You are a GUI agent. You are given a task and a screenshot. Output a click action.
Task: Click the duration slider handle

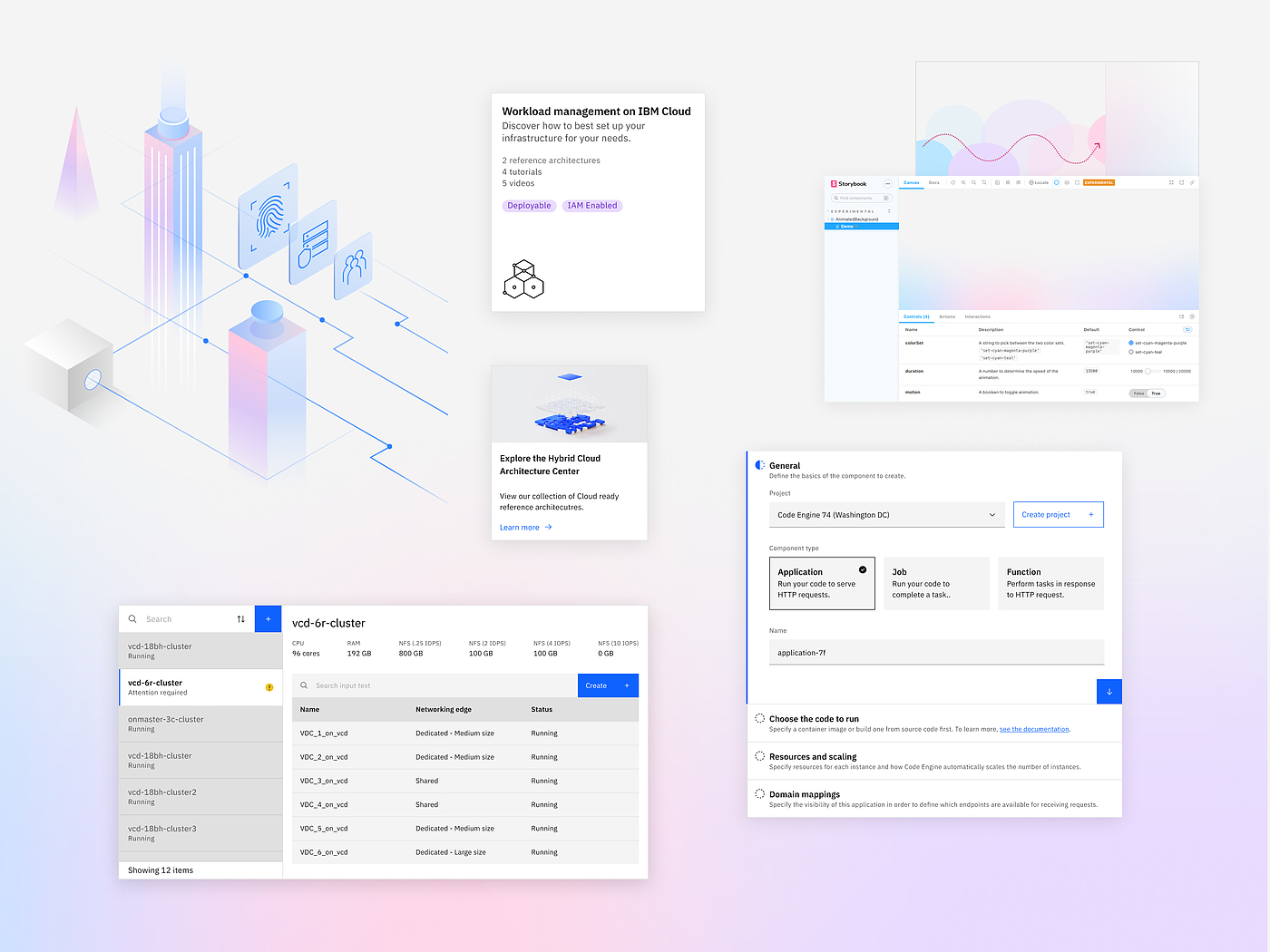coord(1148,371)
